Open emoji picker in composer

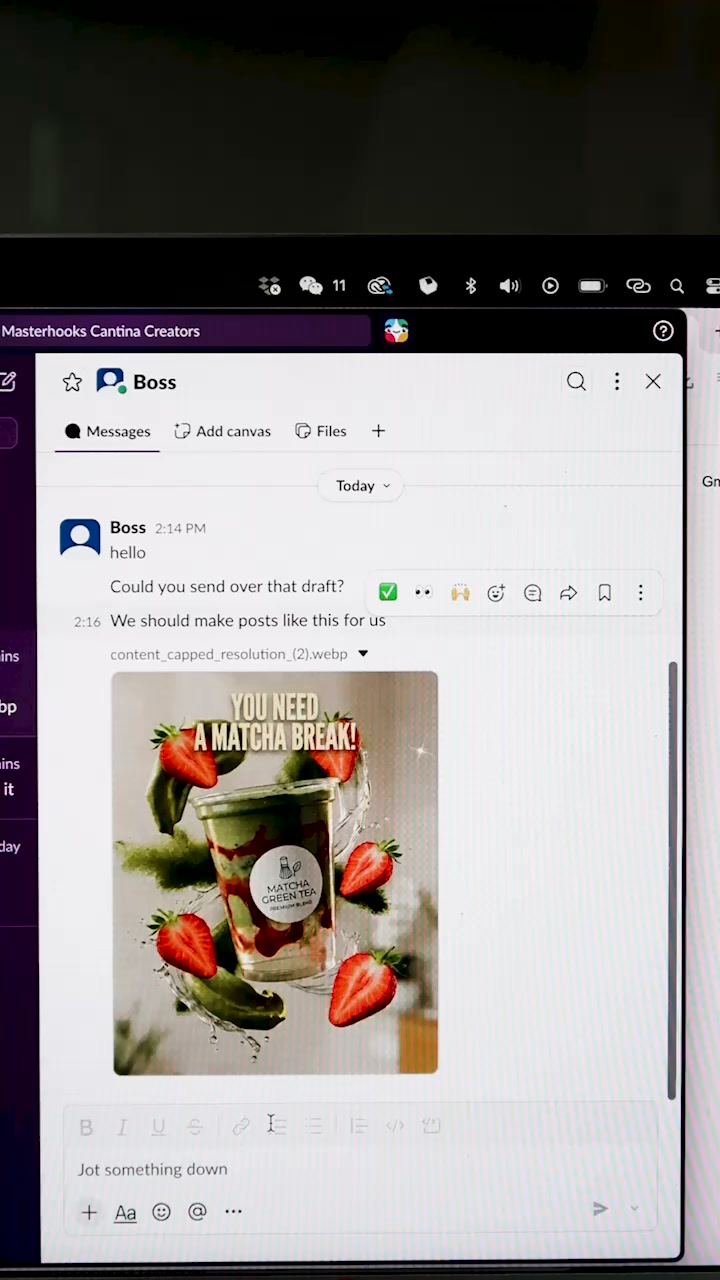[x=161, y=1212]
